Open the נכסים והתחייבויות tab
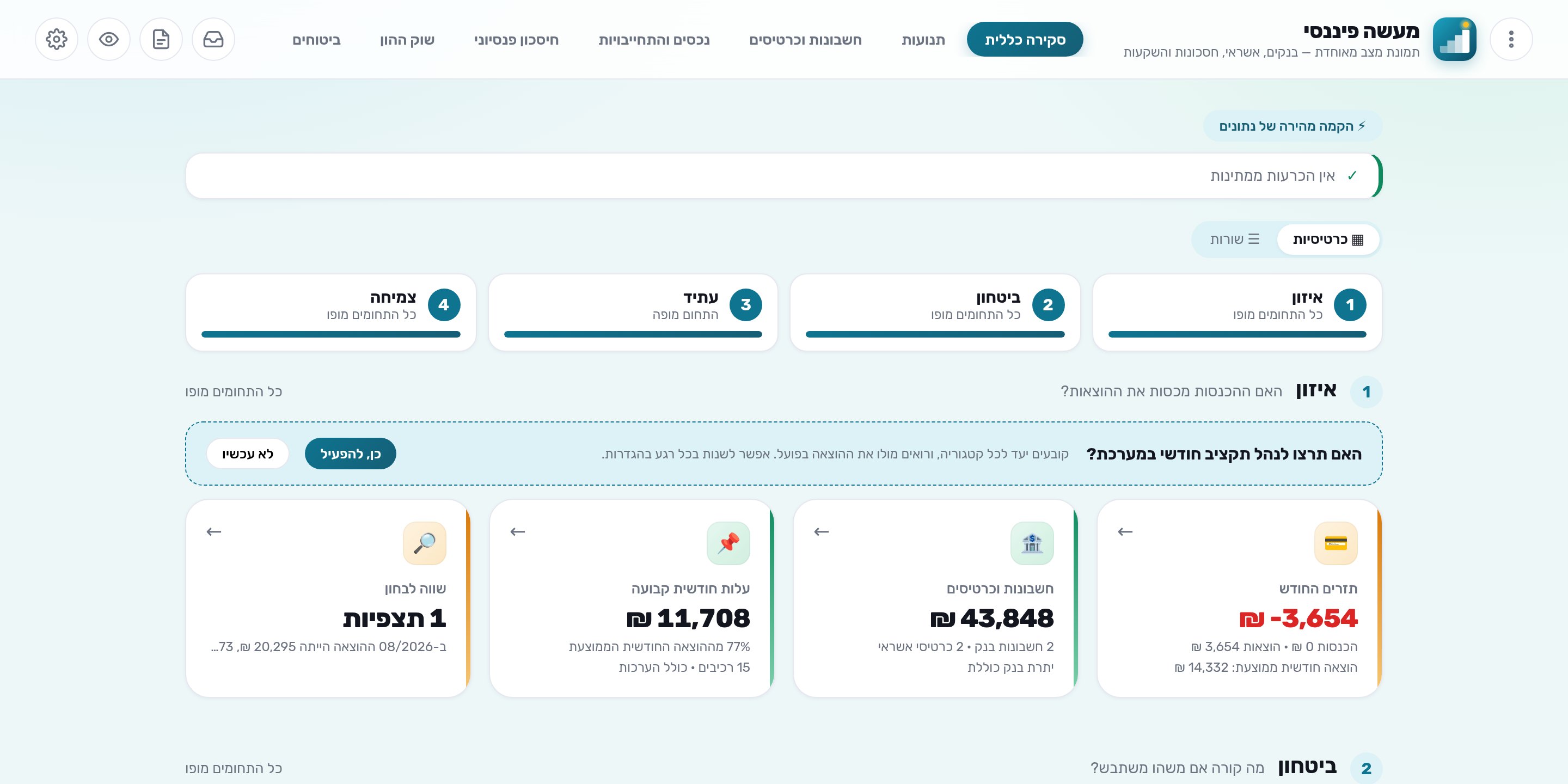Image resolution: width=1568 pixels, height=784 pixels. click(x=654, y=40)
